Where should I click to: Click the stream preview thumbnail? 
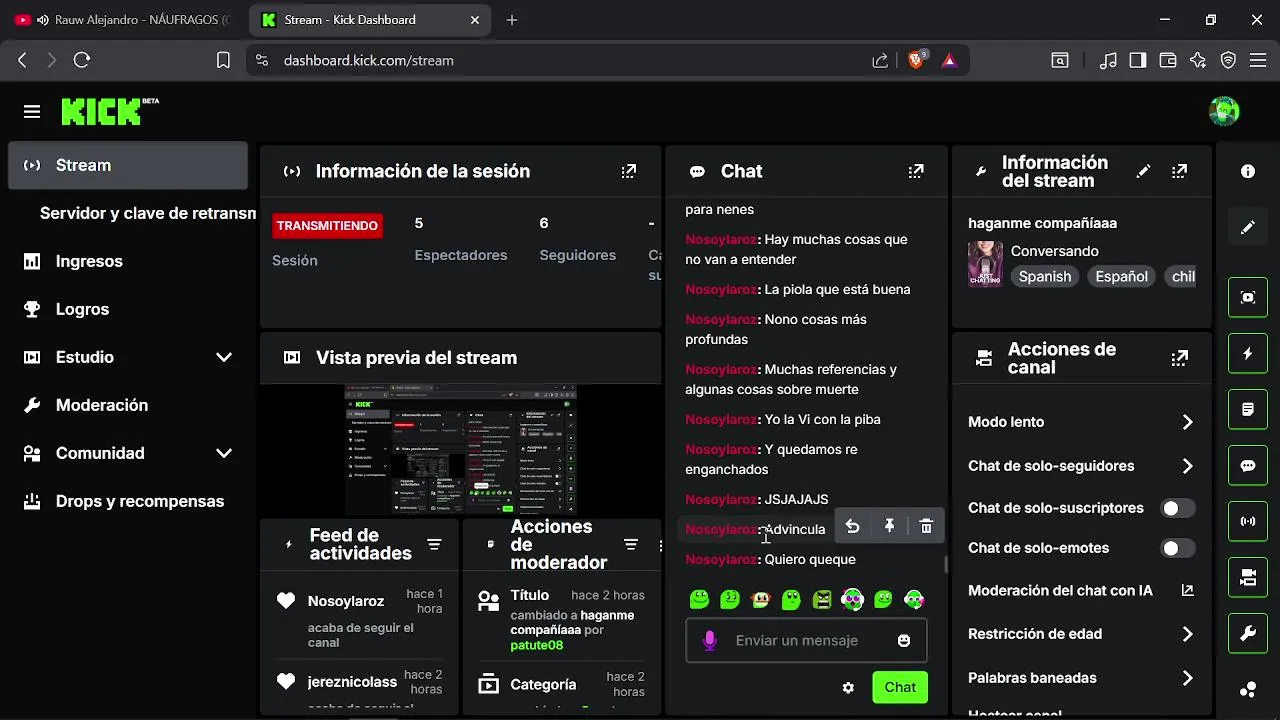461,450
